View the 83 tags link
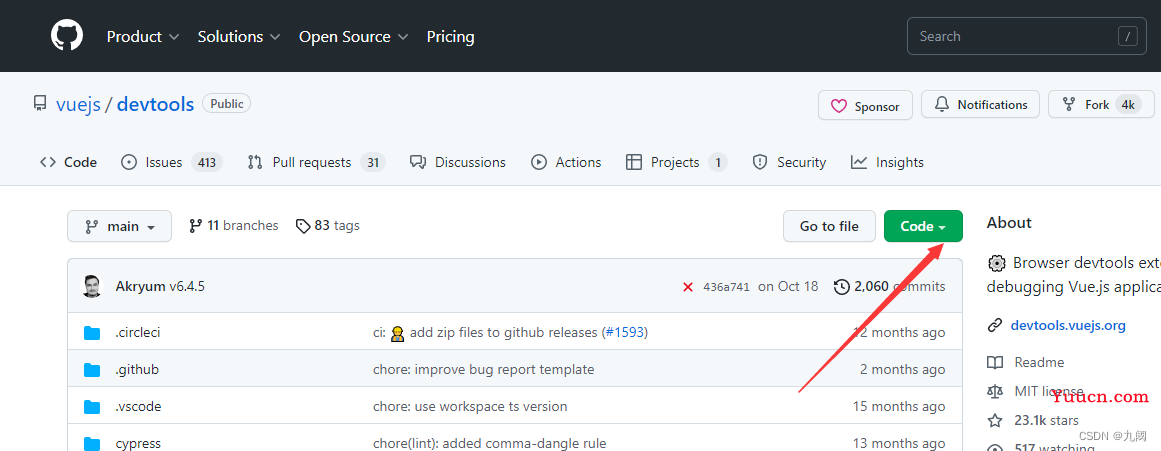The width and height of the screenshot is (1161, 451). (327, 225)
